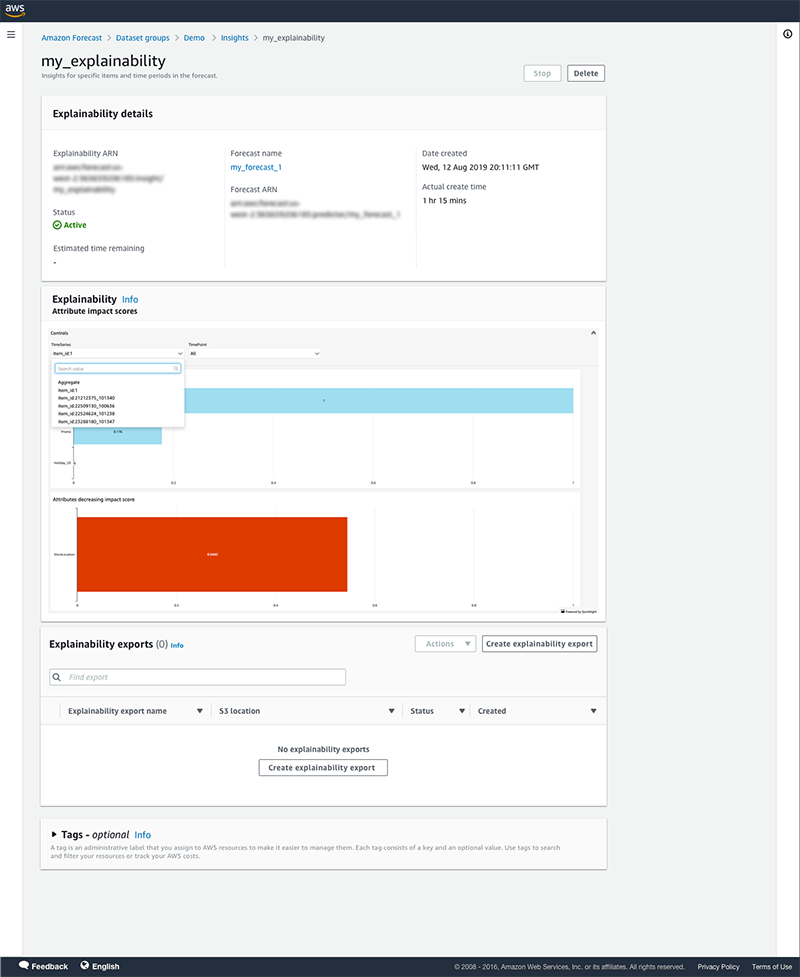800x977 pixels.
Task: Click the Feedback speech bubble icon
Action: click(24, 965)
